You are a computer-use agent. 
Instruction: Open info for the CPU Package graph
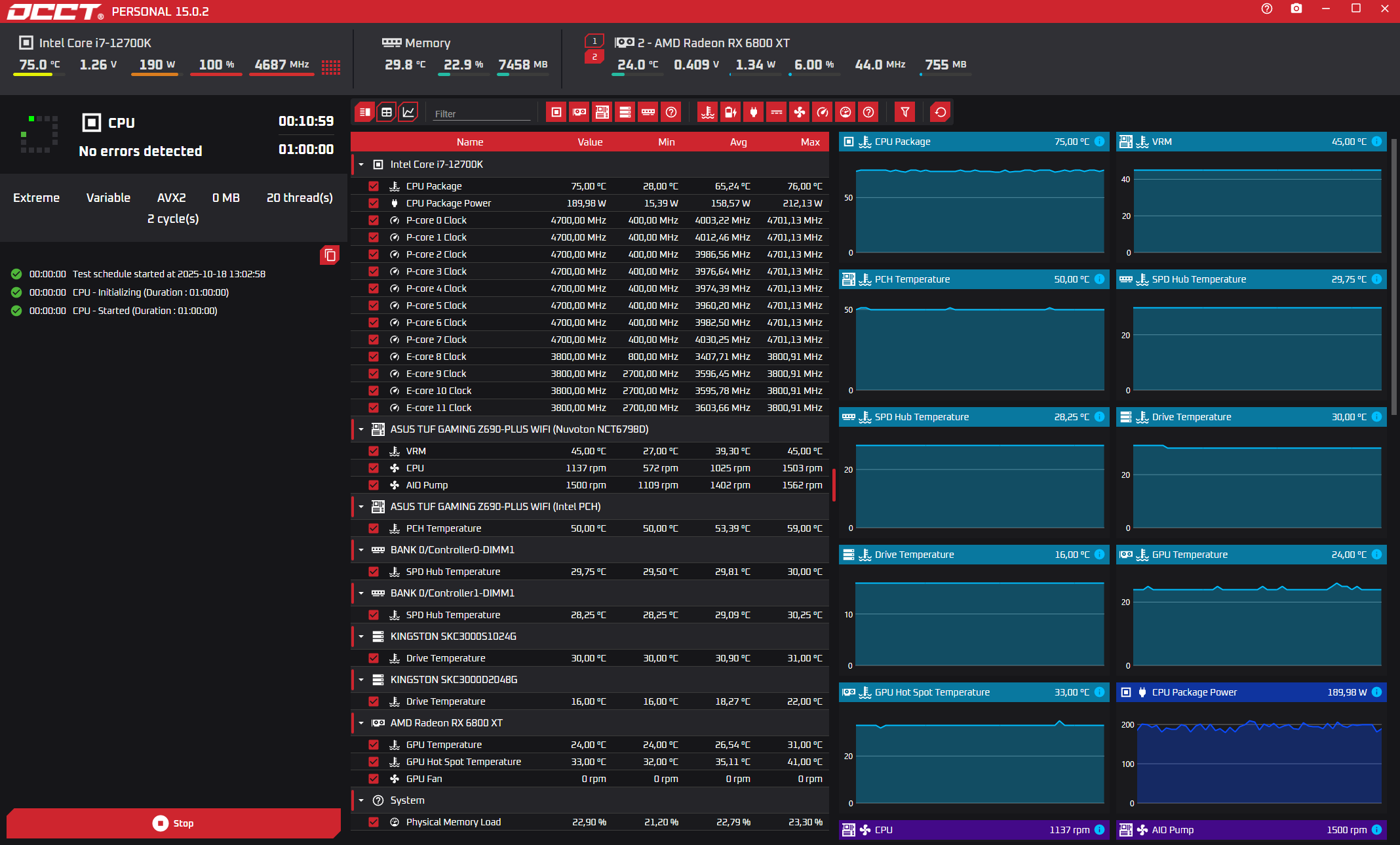click(1100, 142)
